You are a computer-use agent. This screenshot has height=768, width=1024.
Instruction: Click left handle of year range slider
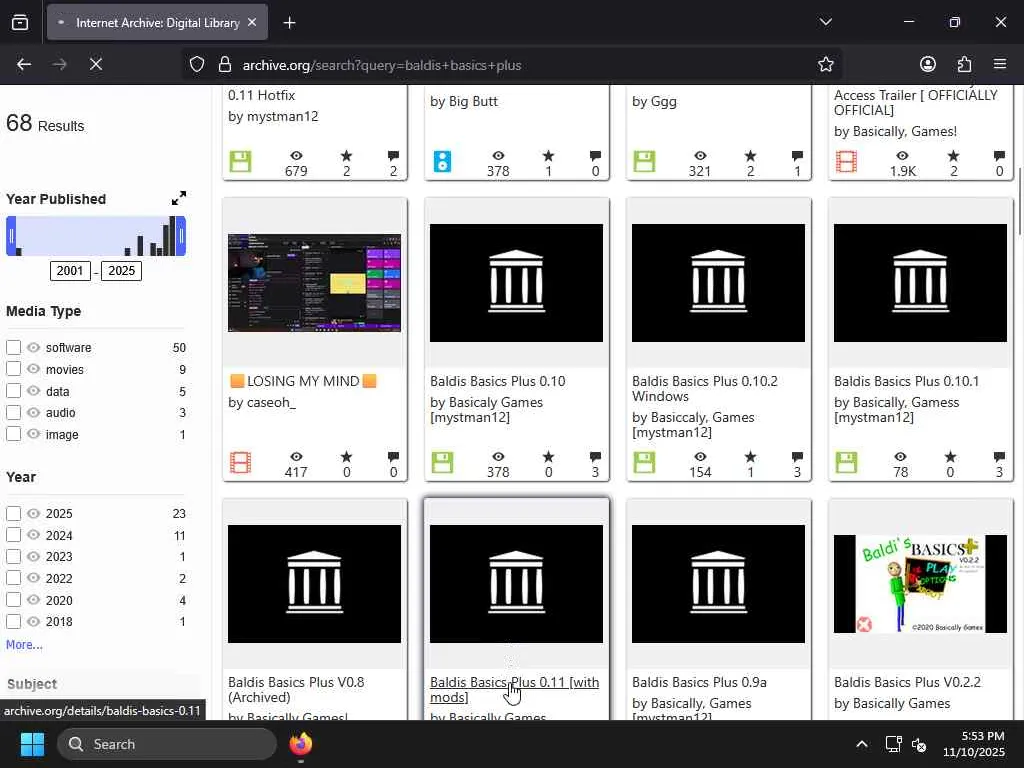click(11, 236)
